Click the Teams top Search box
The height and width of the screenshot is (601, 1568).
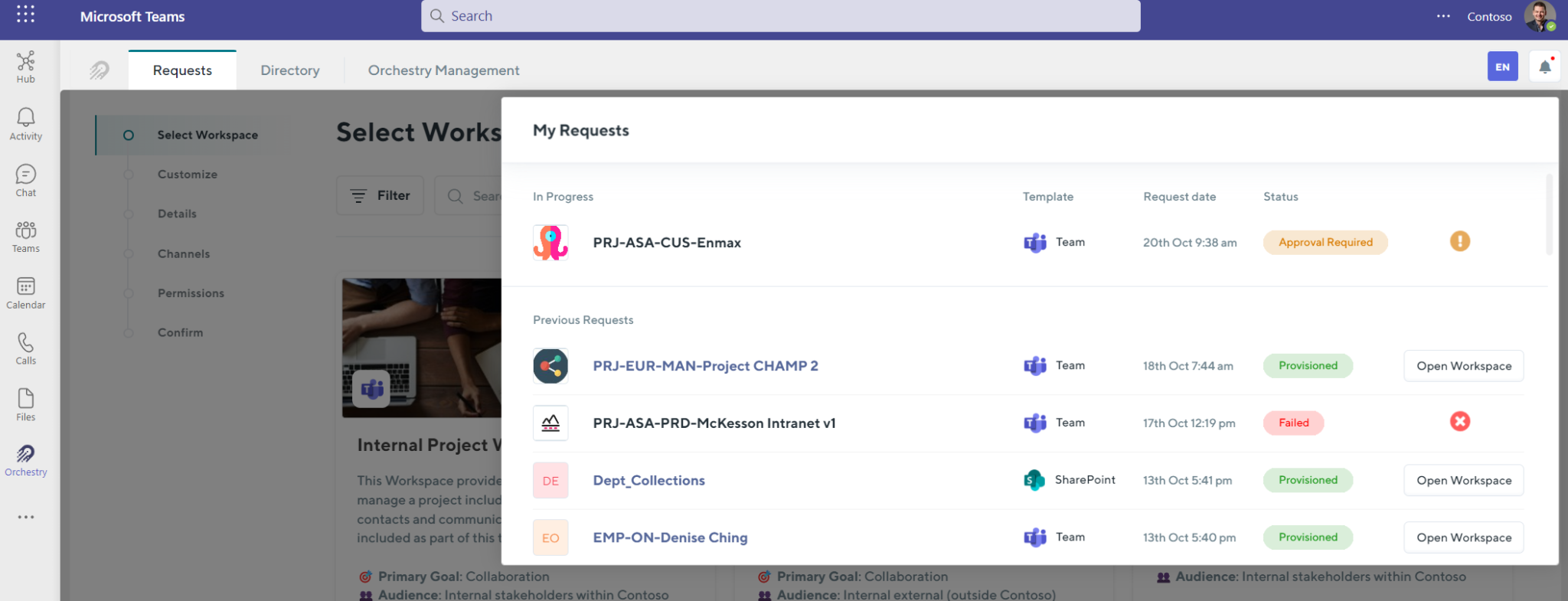(x=780, y=16)
